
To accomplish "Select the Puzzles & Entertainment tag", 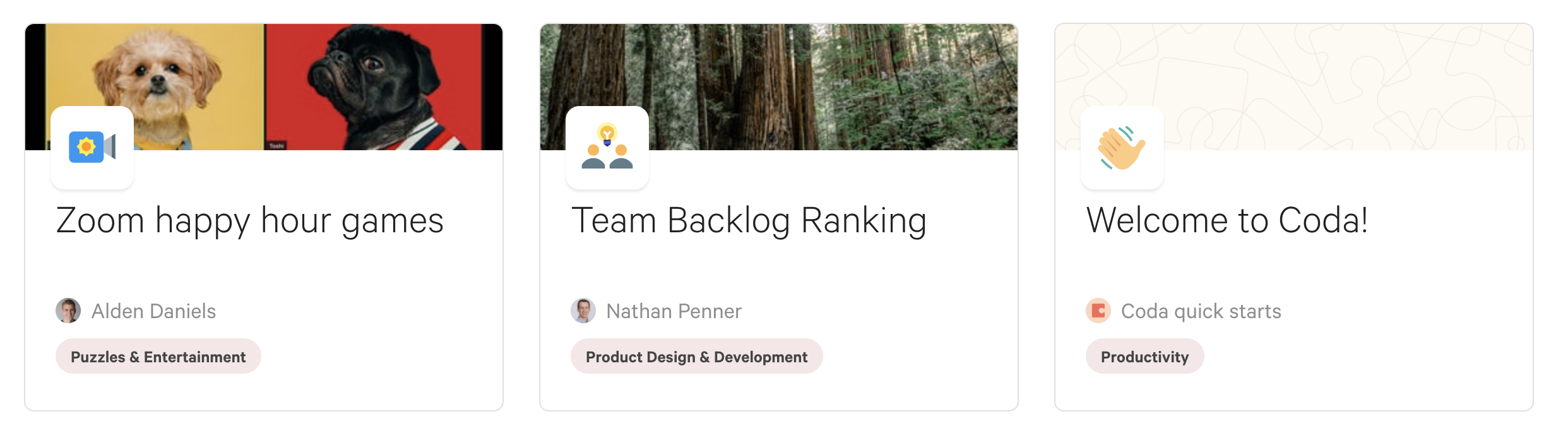I will (x=158, y=357).
